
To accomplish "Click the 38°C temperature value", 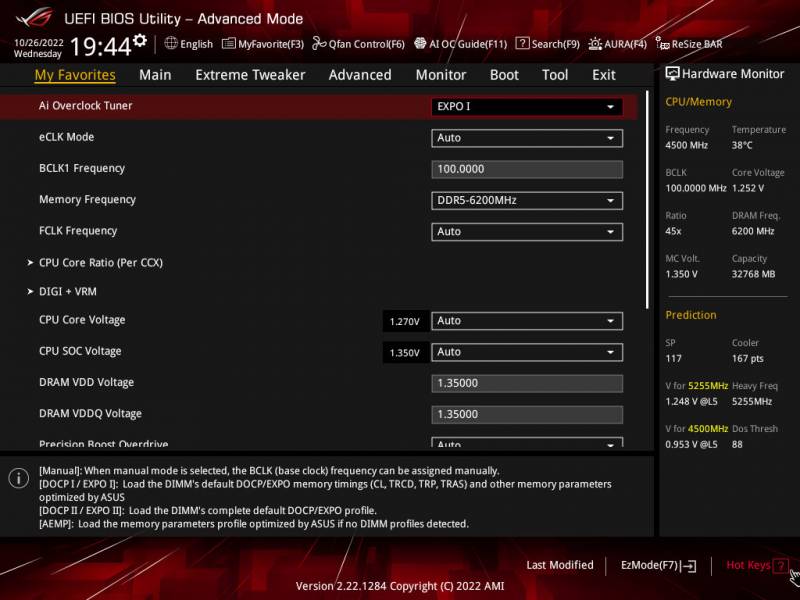I will click(x=742, y=145).
